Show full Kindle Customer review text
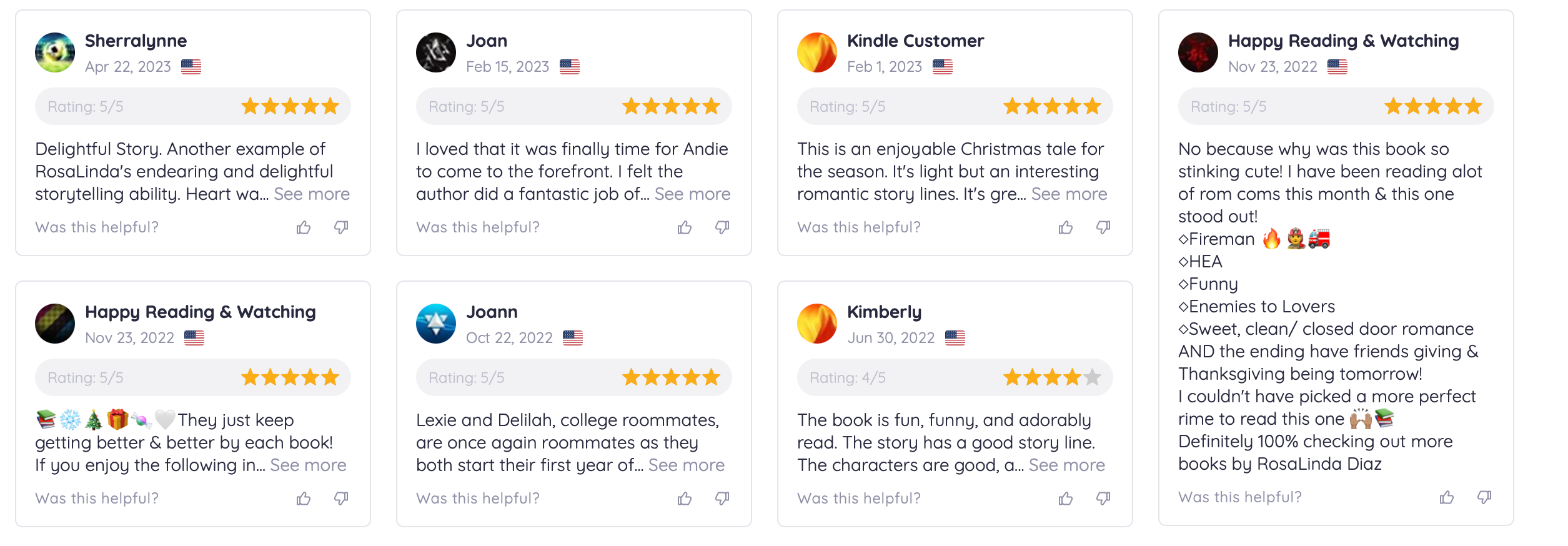 pyautogui.click(x=1069, y=194)
